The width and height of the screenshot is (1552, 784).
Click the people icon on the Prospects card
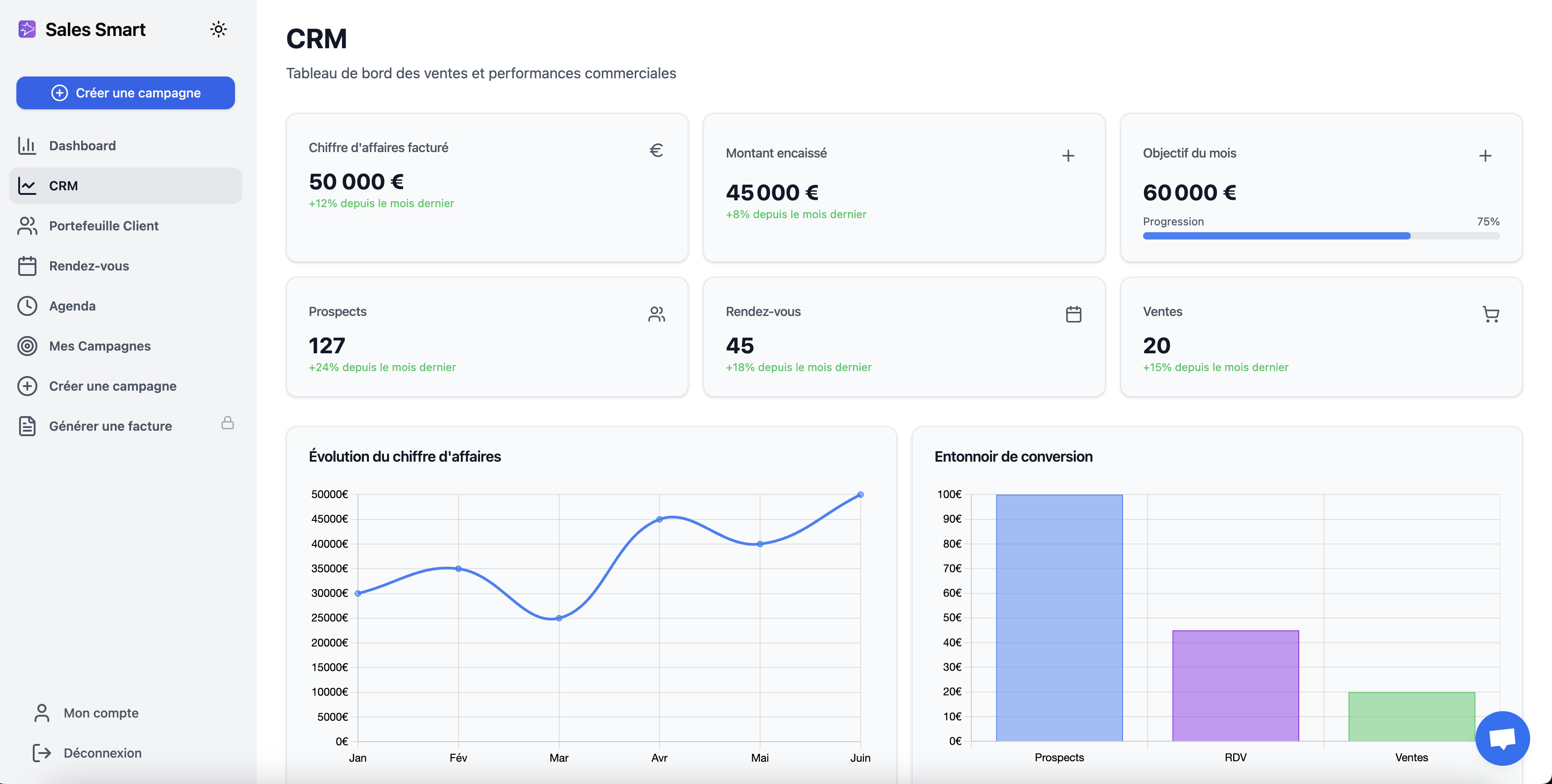[x=656, y=314]
